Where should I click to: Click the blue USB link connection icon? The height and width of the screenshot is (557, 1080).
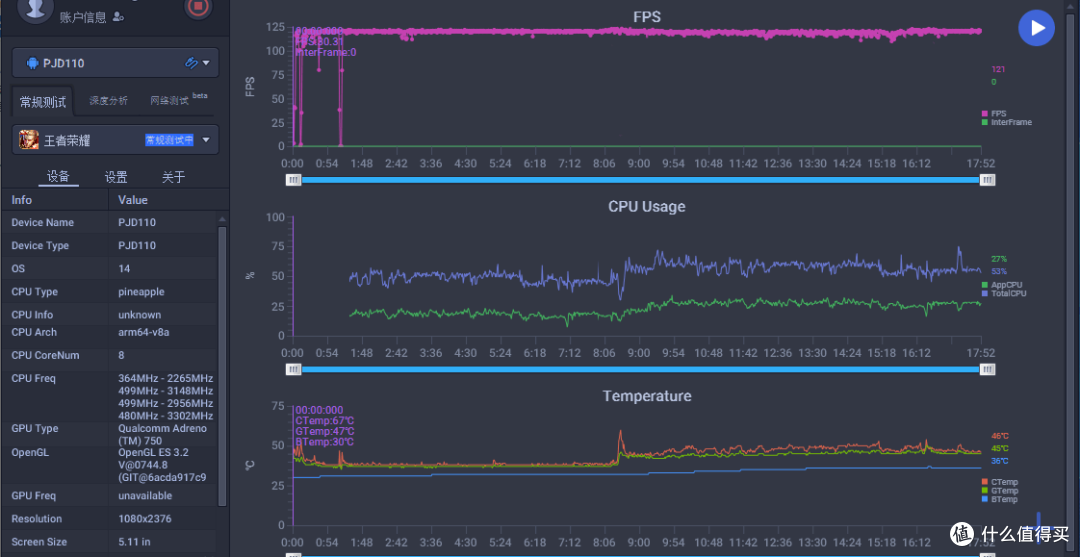191,63
